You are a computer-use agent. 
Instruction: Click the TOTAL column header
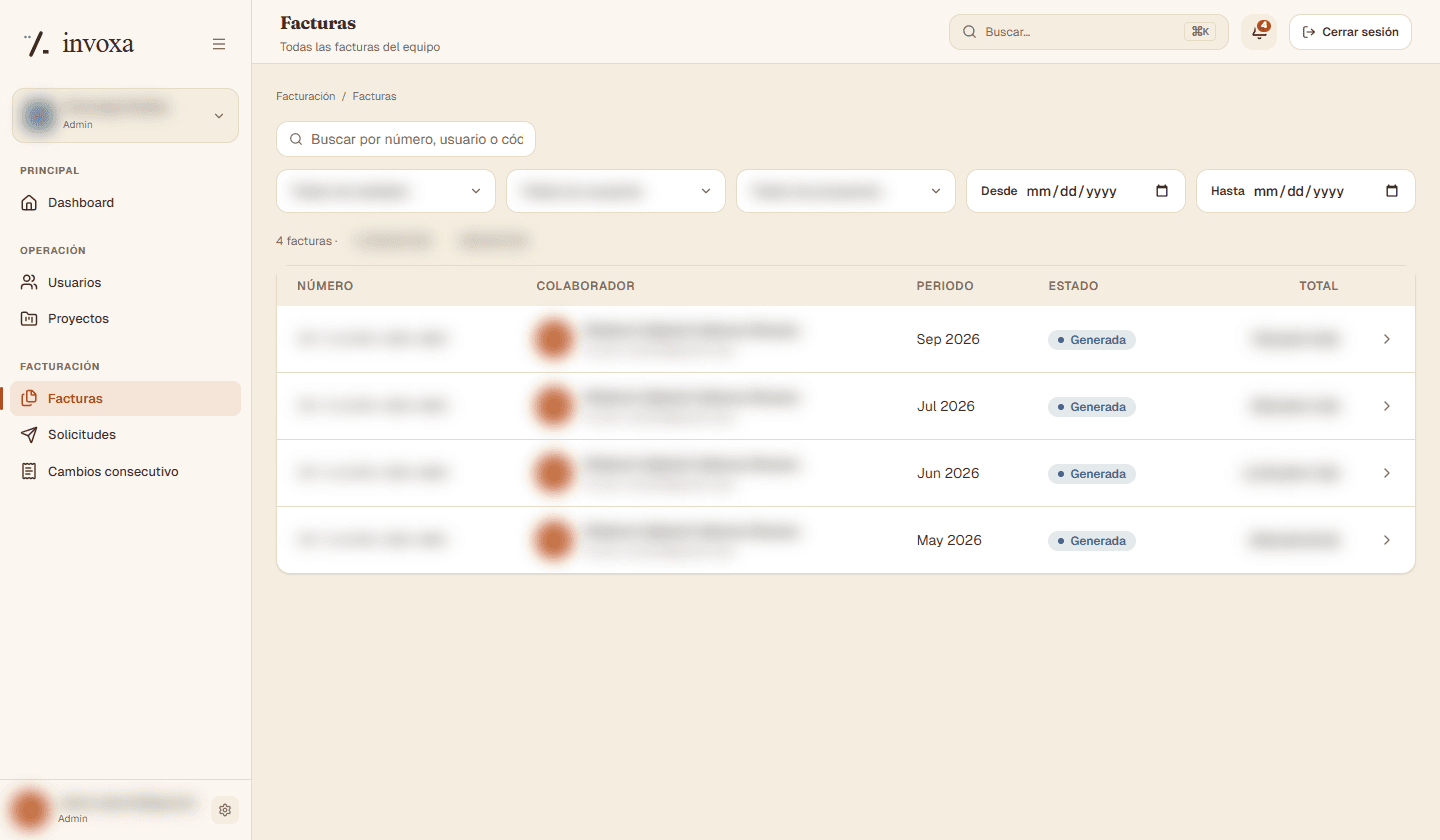[x=1318, y=286]
